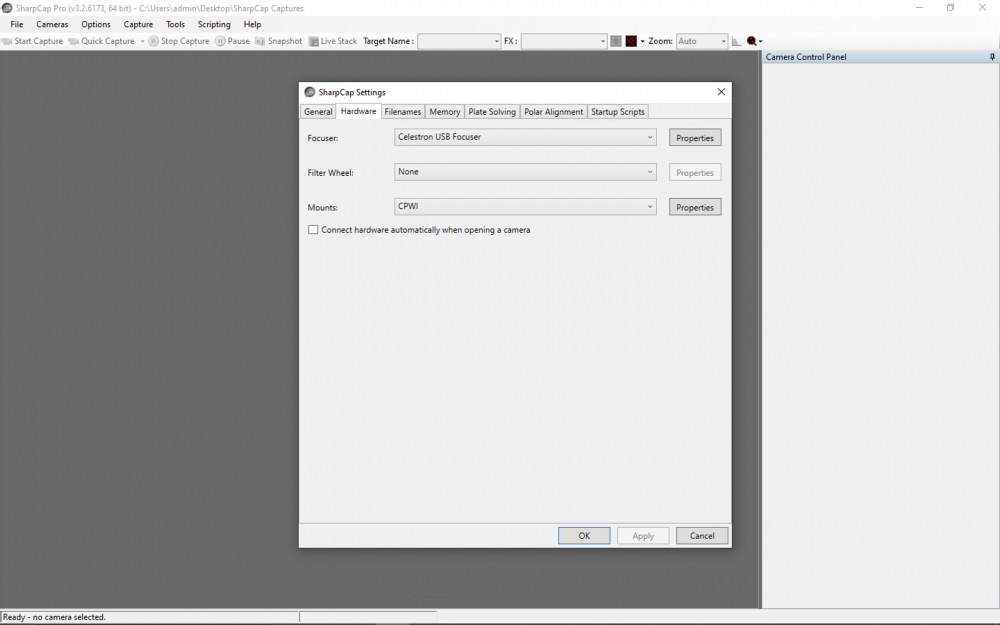The height and width of the screenshot is (625, 1000).
Task: Enable connect hardware automatically when opening a camera
Action: [x=314, y=230]
